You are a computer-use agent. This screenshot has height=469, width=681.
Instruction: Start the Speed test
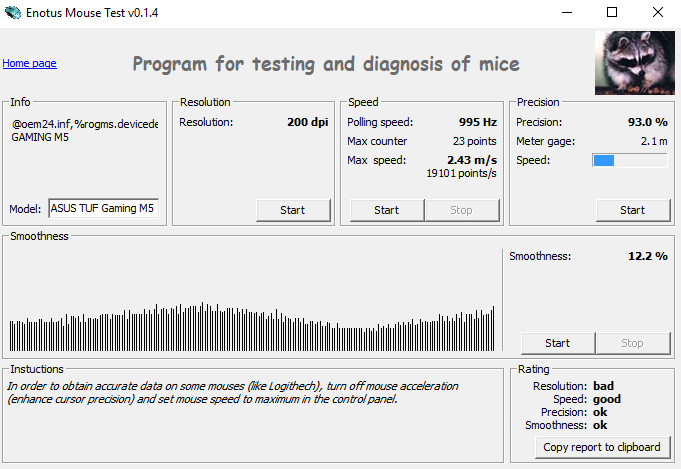coord(386,210)
